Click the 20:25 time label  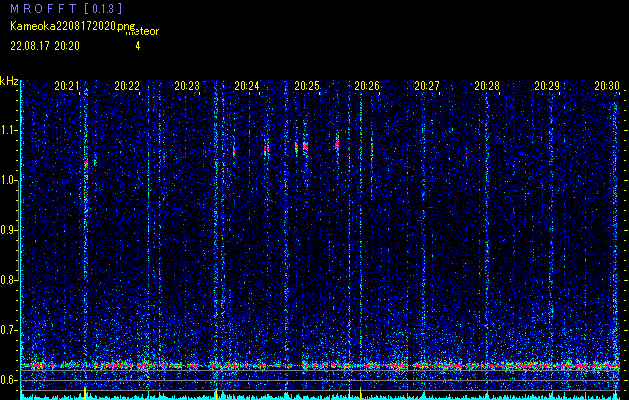307,86
